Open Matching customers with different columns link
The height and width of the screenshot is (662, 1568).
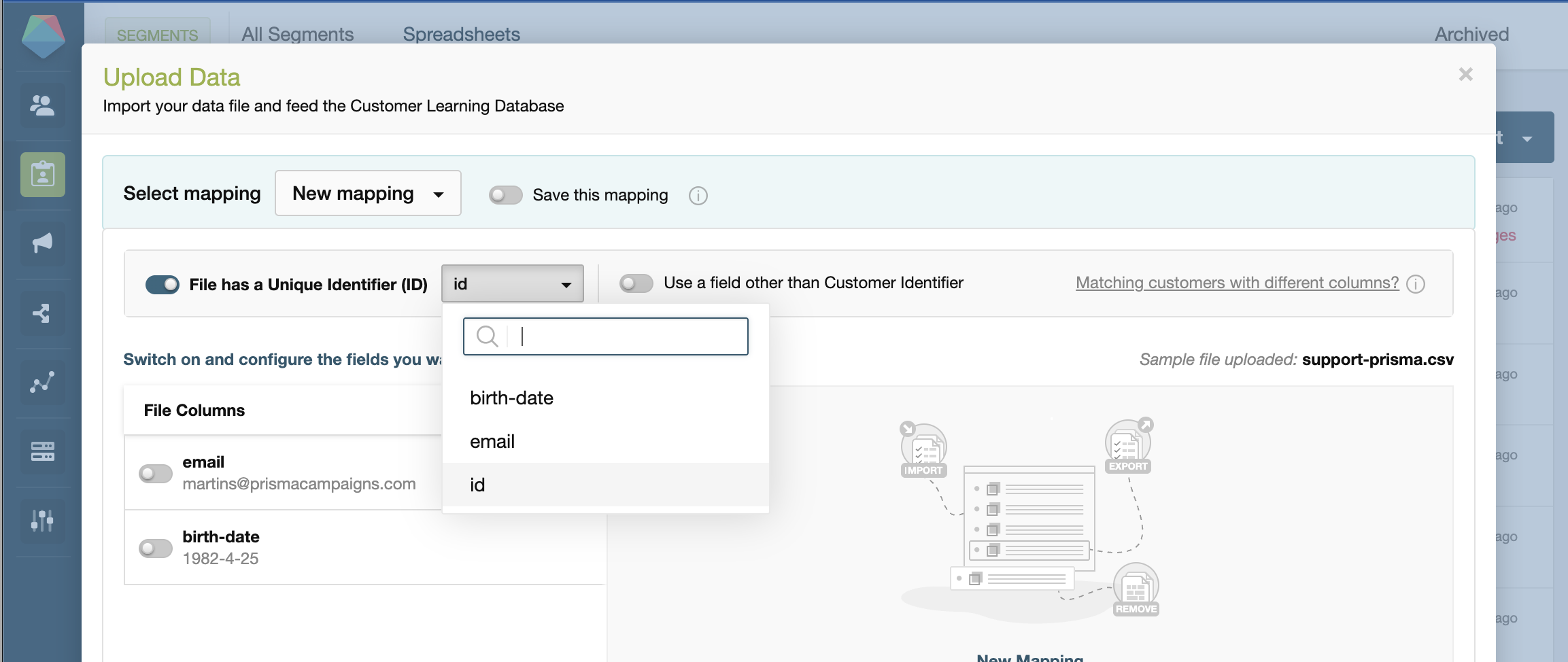(x=1237, y=283)
